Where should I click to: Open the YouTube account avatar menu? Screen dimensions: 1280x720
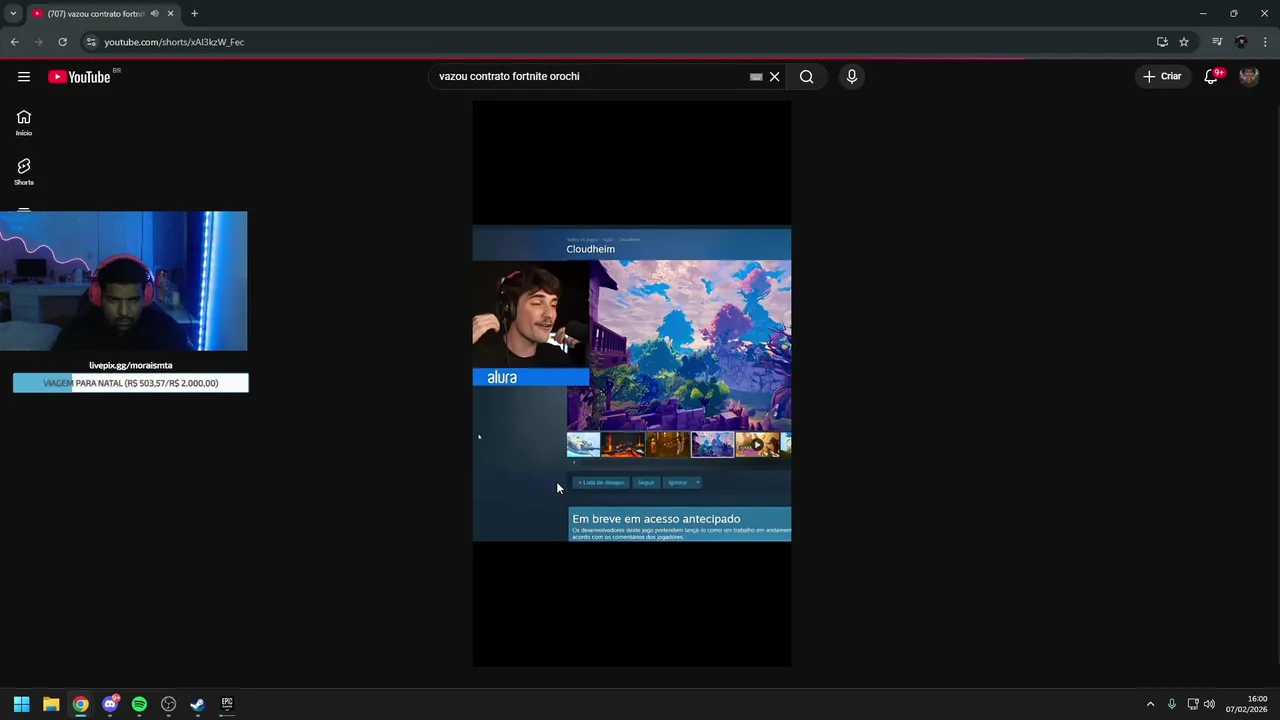tap(1249, 77)
